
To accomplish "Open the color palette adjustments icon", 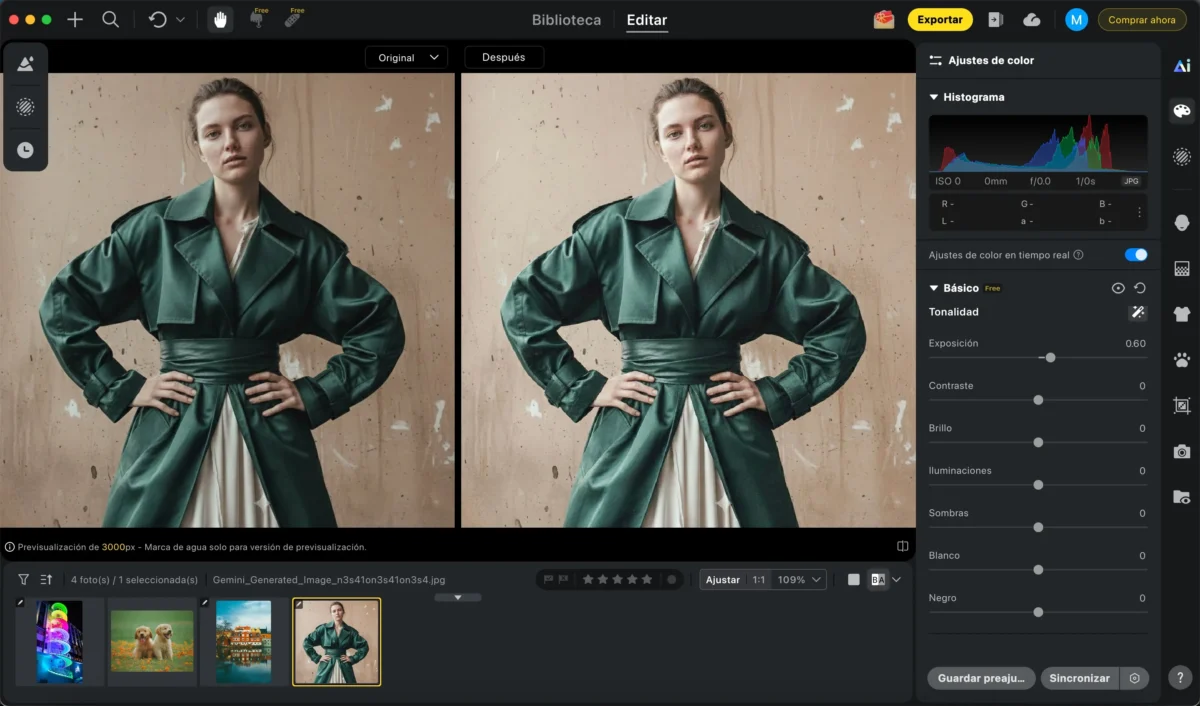I will 1181,111.
